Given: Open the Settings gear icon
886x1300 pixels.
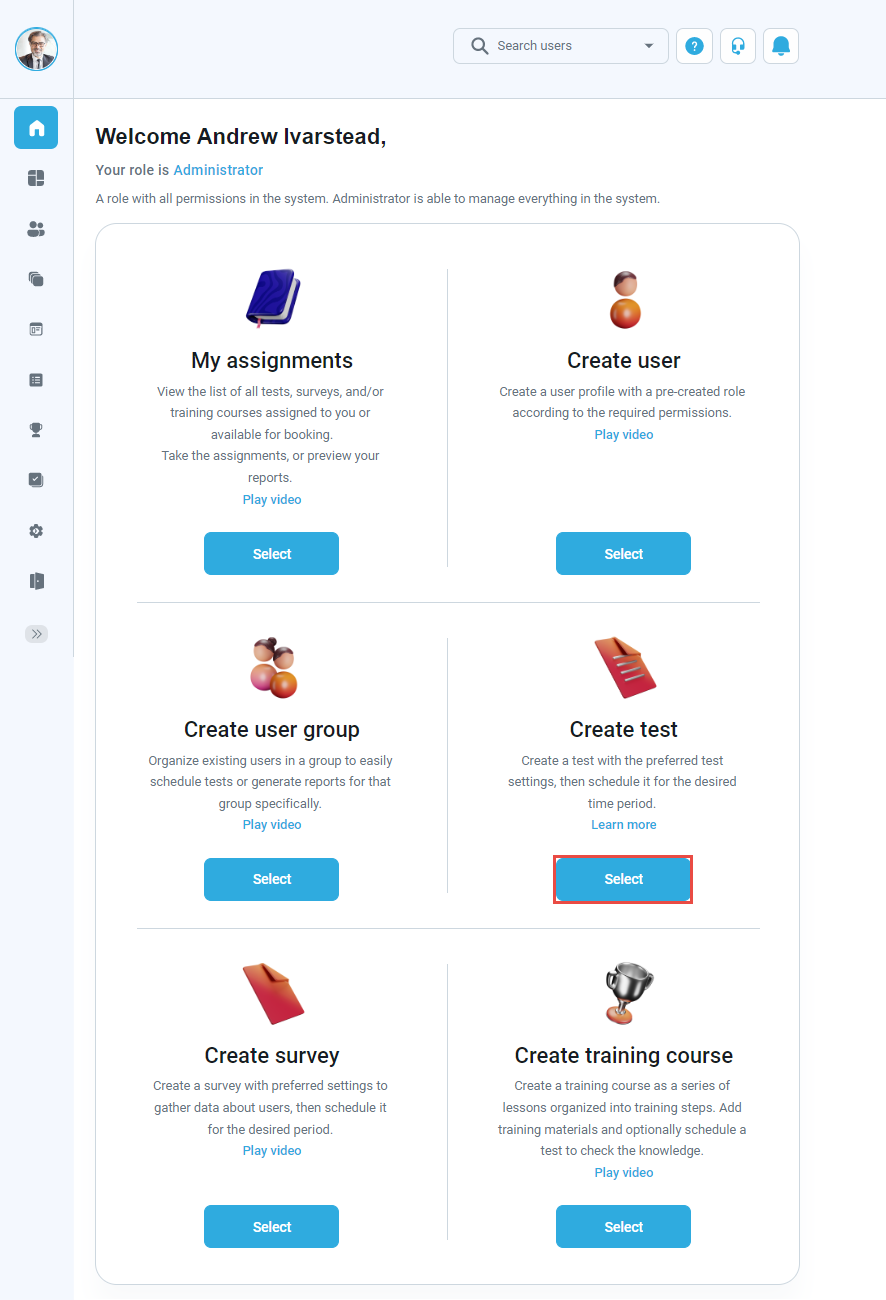Looking at the screenshot, I should coord(36,531).
